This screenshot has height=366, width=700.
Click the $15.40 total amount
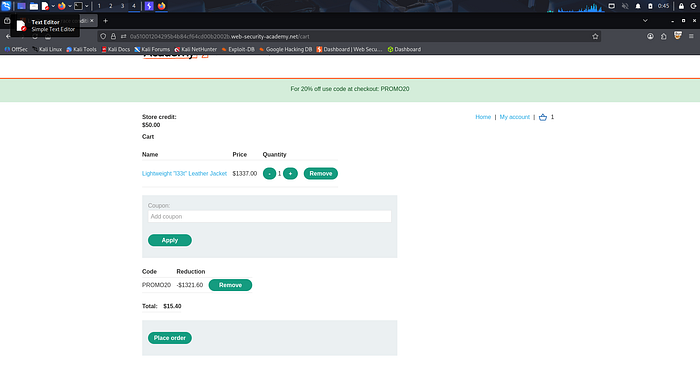pyautogui.click(x=172, y=306)
